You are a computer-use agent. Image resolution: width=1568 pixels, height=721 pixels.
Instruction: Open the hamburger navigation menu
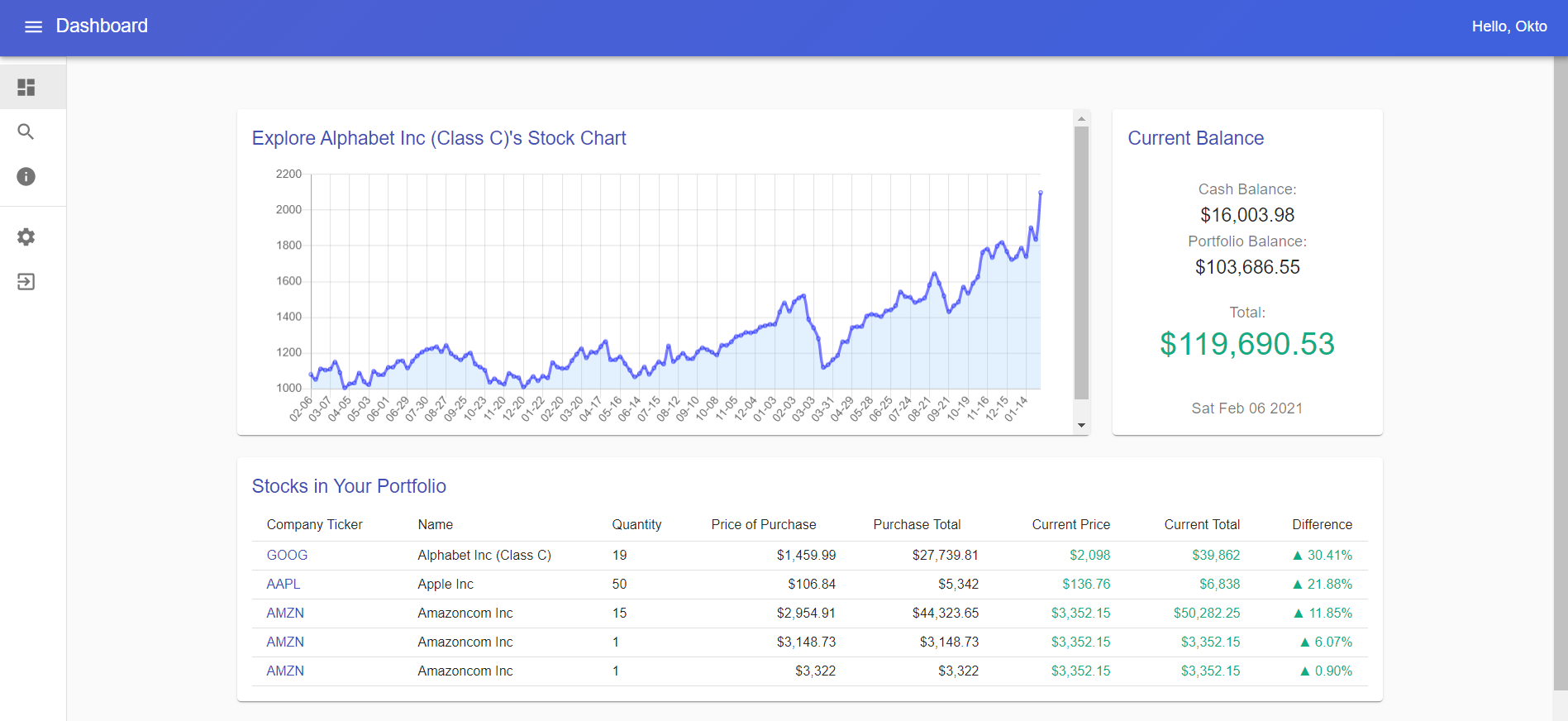coord(33,26)
